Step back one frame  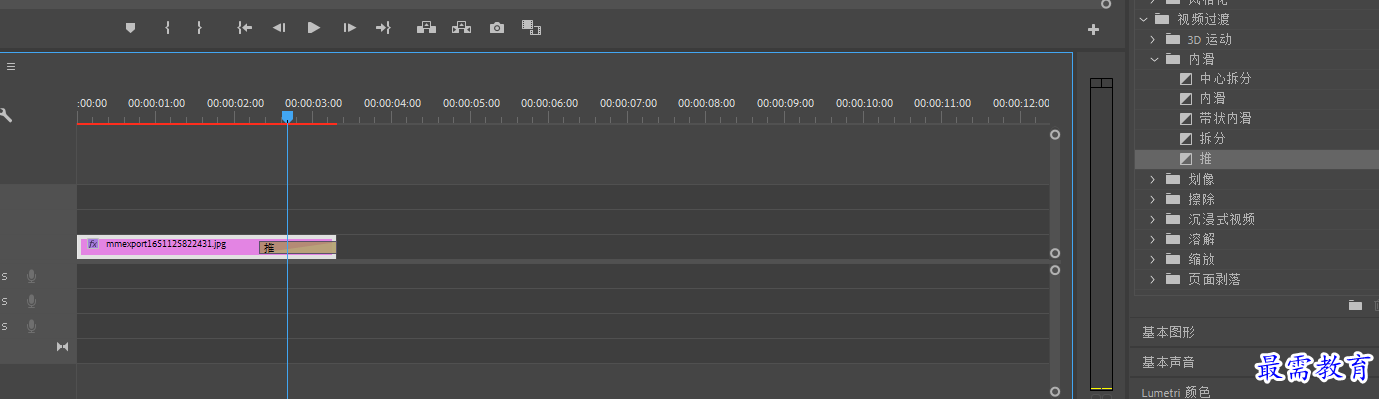click(279, 28)
